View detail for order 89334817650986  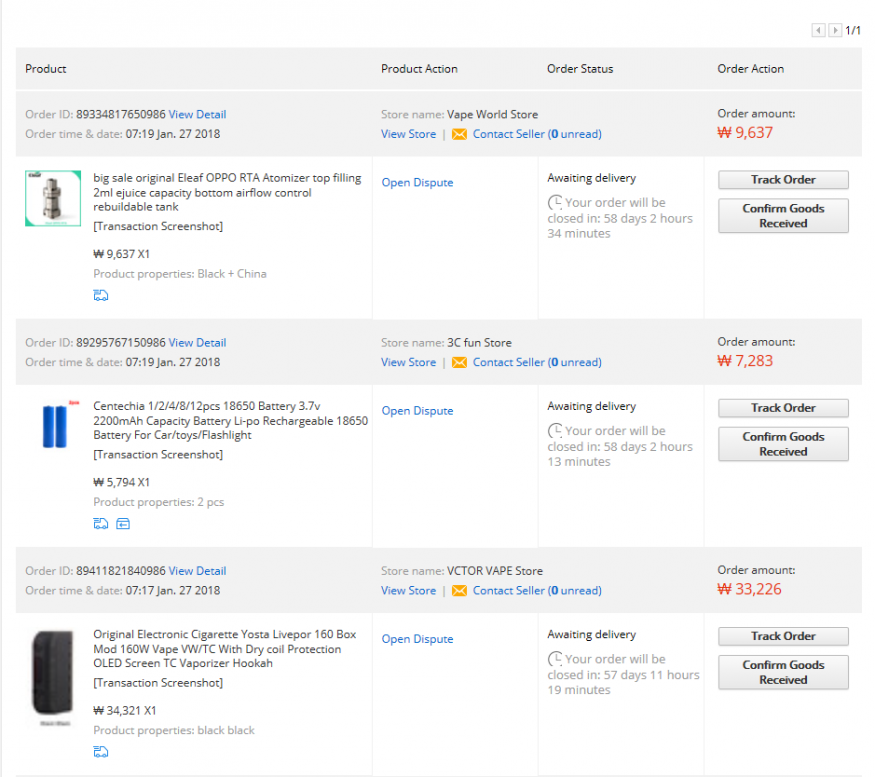(x=197, y=114)
